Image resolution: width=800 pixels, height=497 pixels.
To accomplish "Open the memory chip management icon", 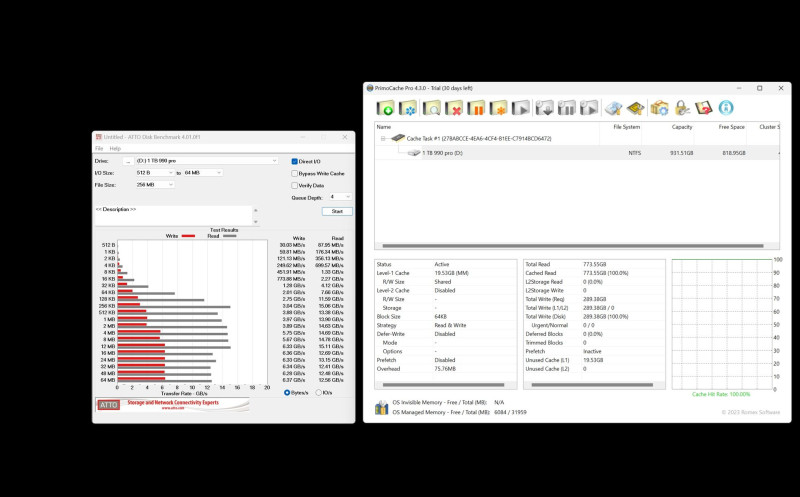I will (x=636, y=108).
